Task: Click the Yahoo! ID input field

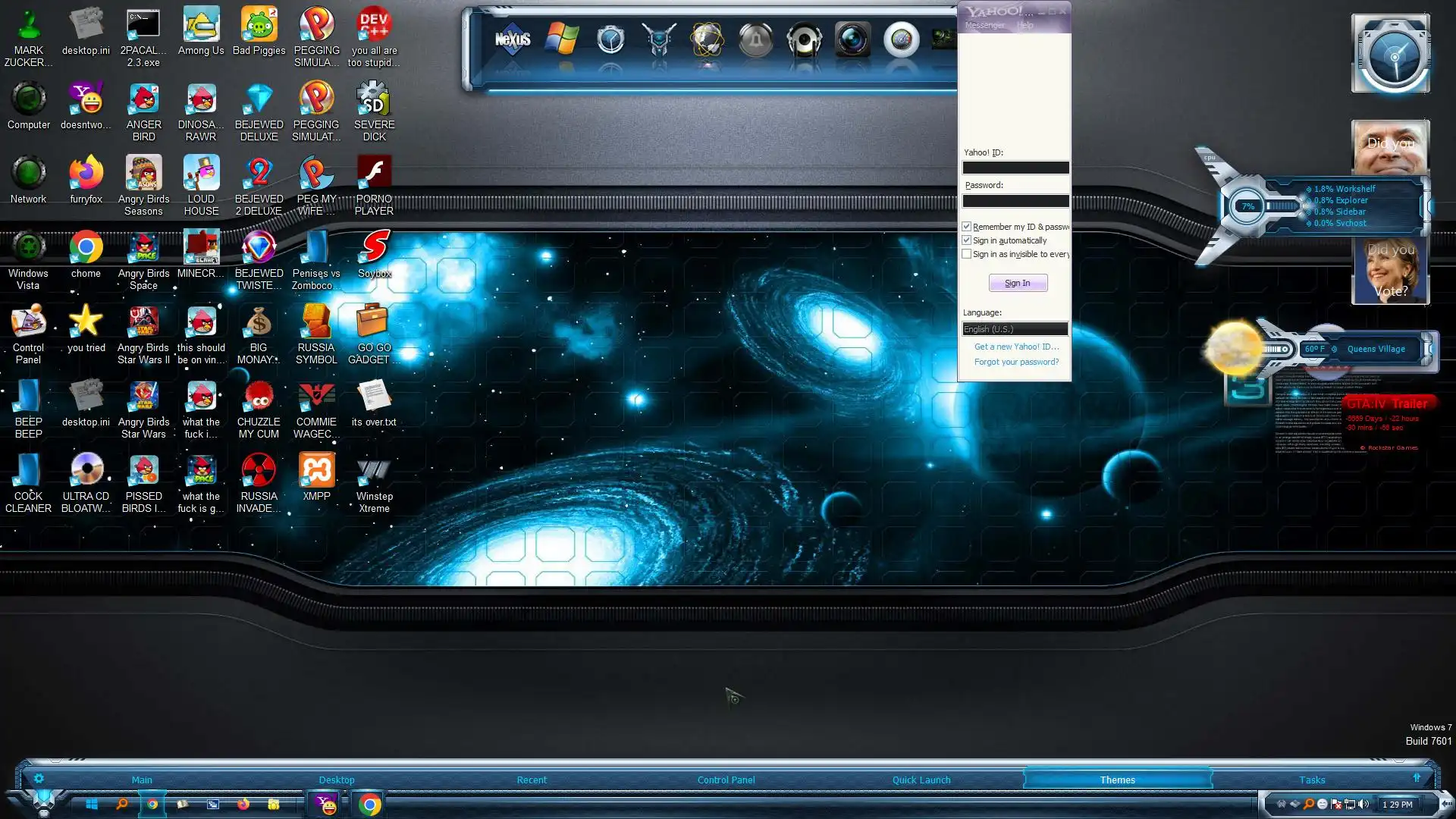Action: pyautogui.click(x=1015, y=168)
